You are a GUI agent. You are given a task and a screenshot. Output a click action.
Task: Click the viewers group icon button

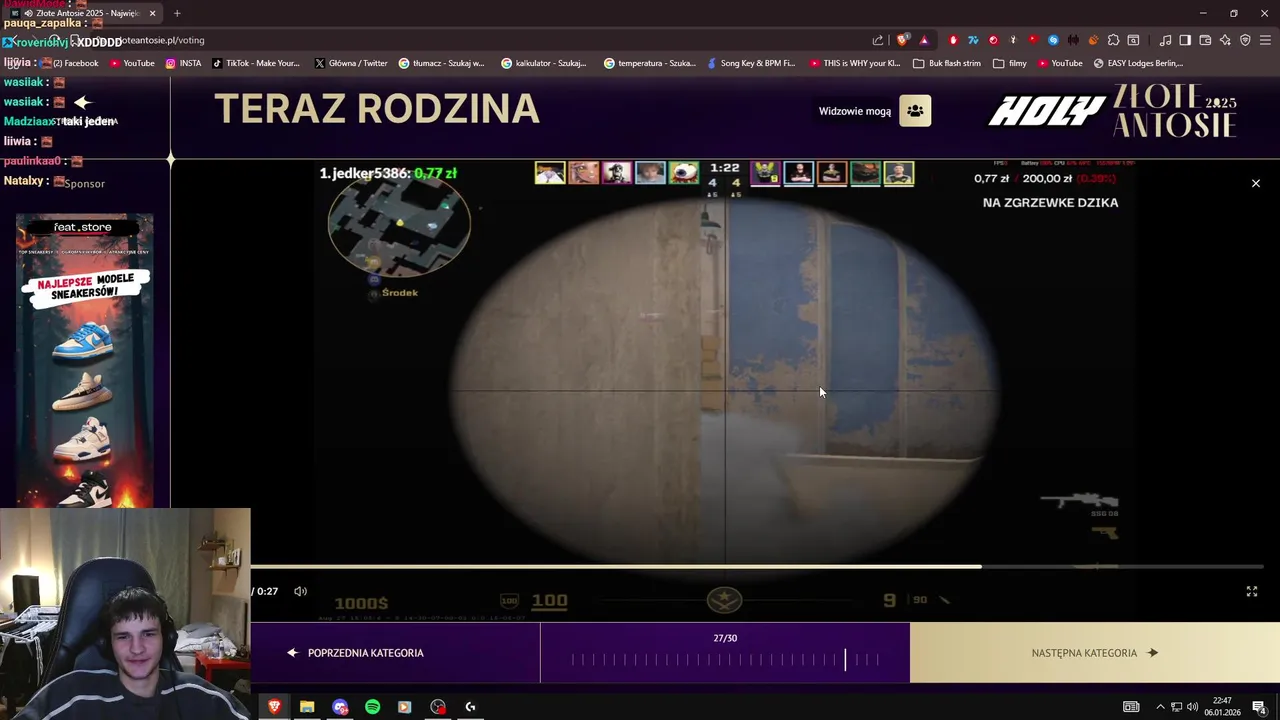915,111
